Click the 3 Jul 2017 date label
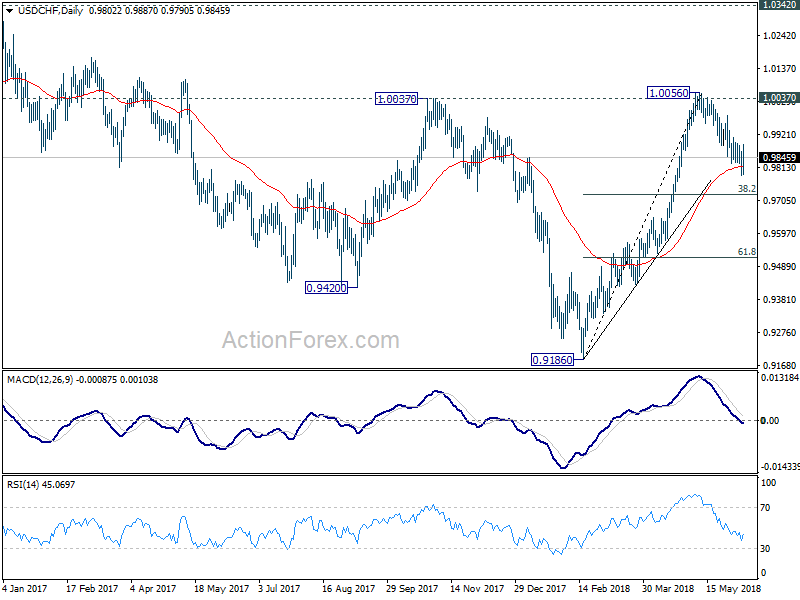 tap(279, 588)
